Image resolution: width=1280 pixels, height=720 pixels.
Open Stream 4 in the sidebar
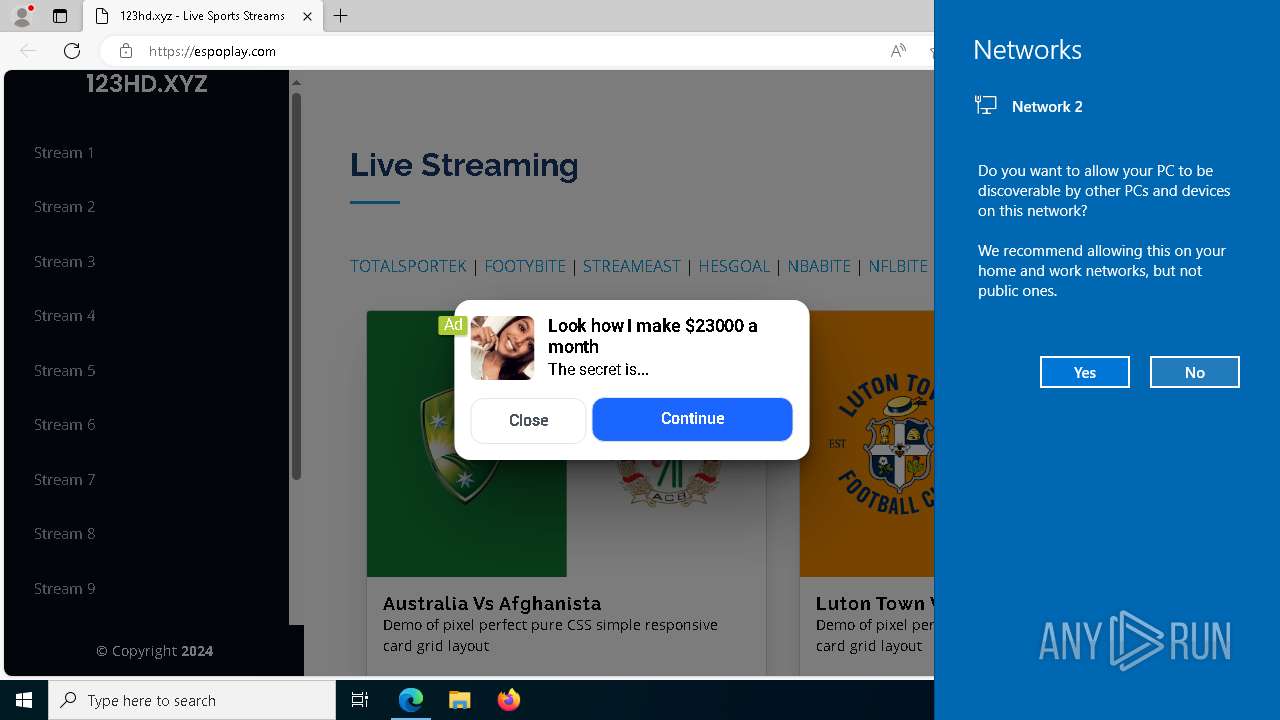[x=64, y=316]
